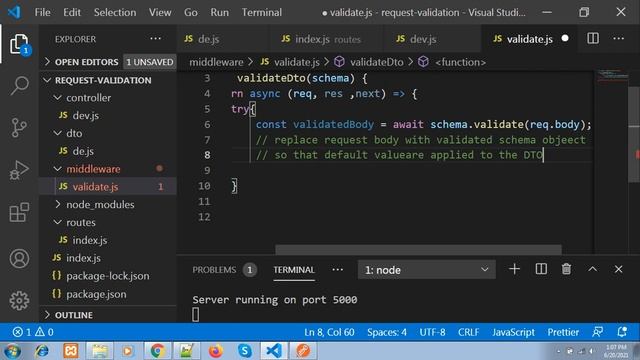Open the Go menu

click(191, 12)
